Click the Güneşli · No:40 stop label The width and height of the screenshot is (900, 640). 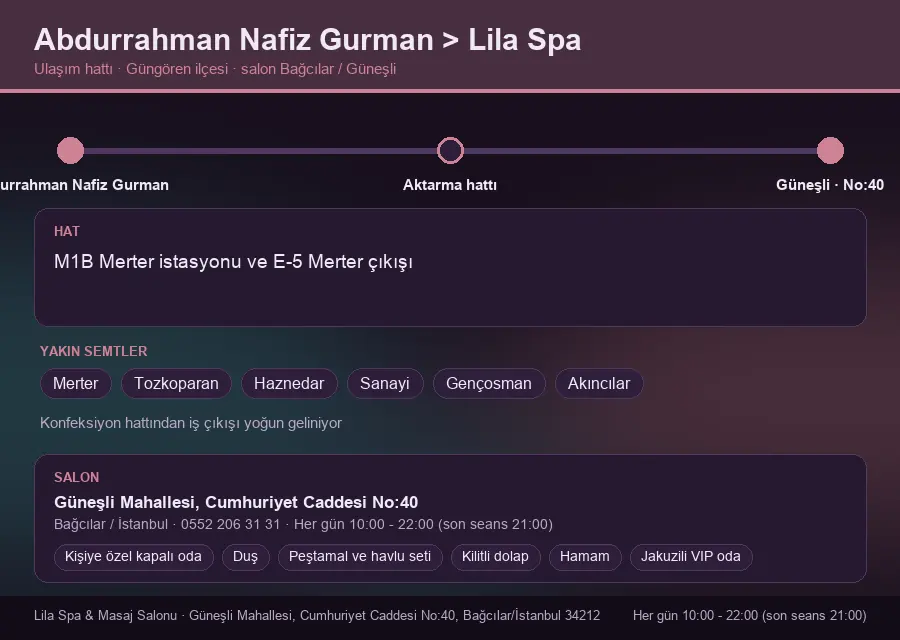tap(830, 185)
